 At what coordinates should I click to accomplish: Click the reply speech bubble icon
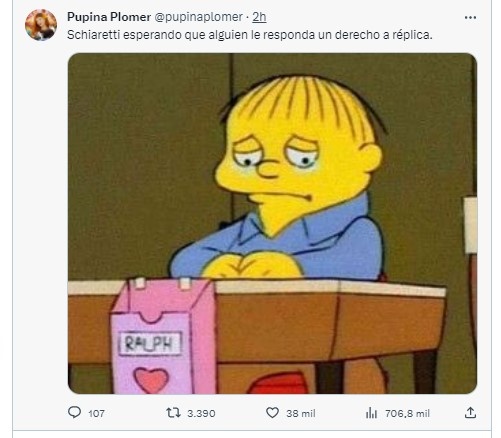point(74,413)
